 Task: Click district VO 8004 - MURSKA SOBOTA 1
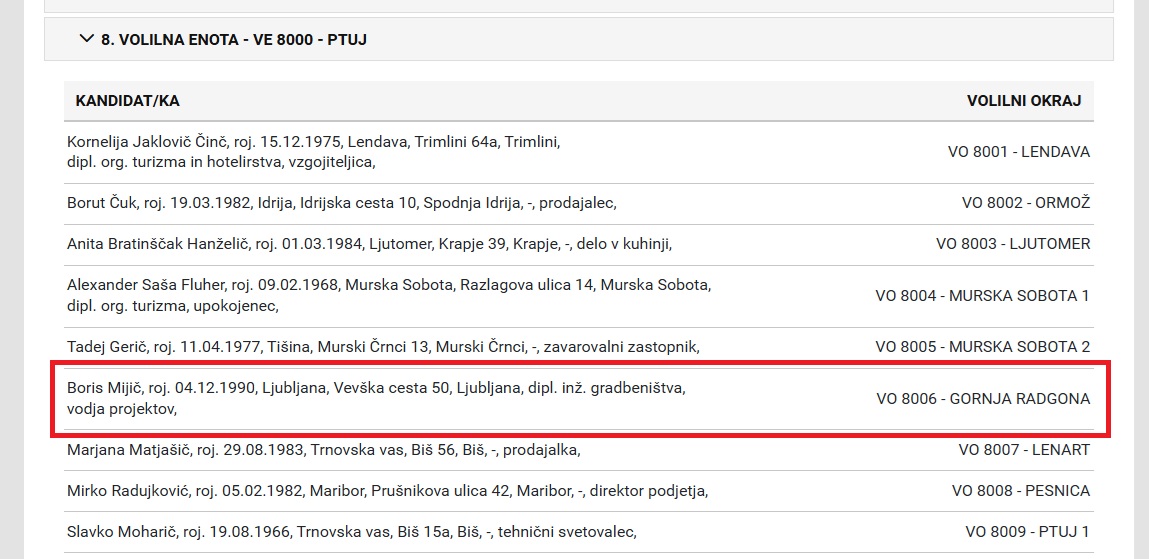click(x=983, y=296)
